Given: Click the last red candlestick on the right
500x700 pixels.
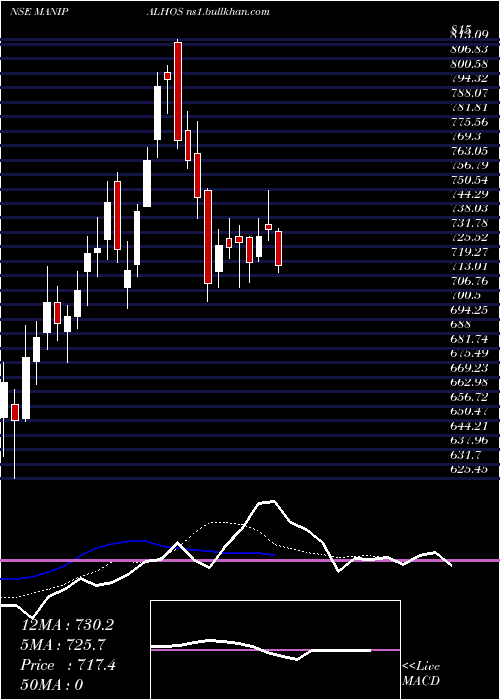Looking at the screenshot, I should coord(279,248).
